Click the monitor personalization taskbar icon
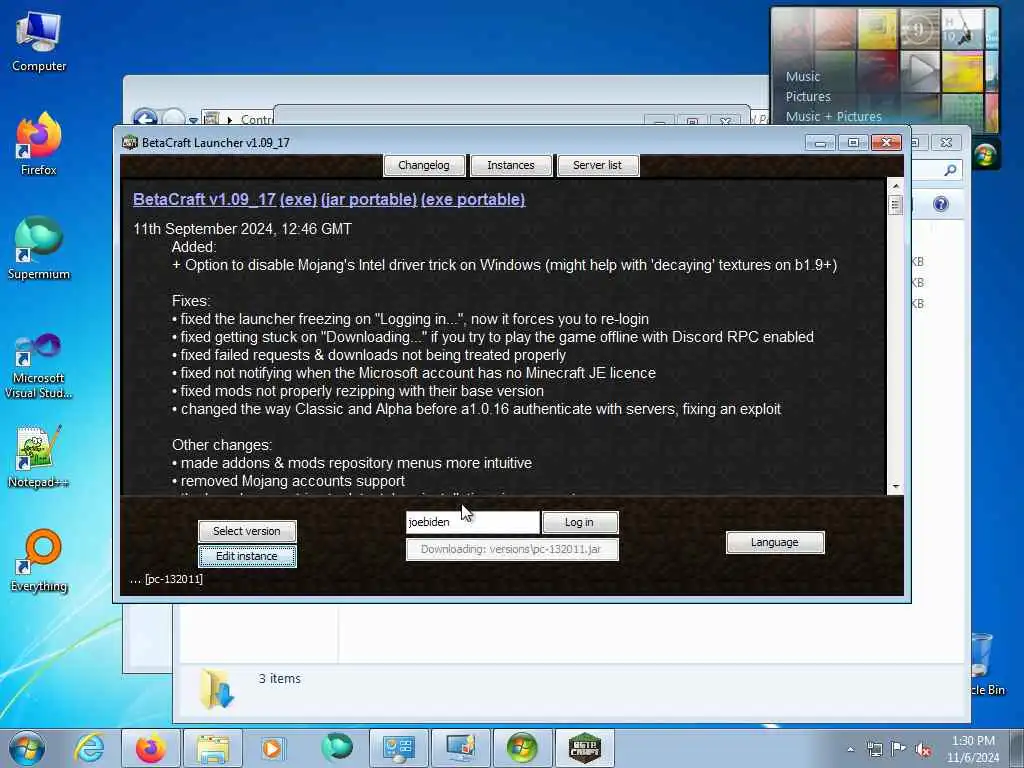The image size is (1024, 768). click(x=460, y=748)
